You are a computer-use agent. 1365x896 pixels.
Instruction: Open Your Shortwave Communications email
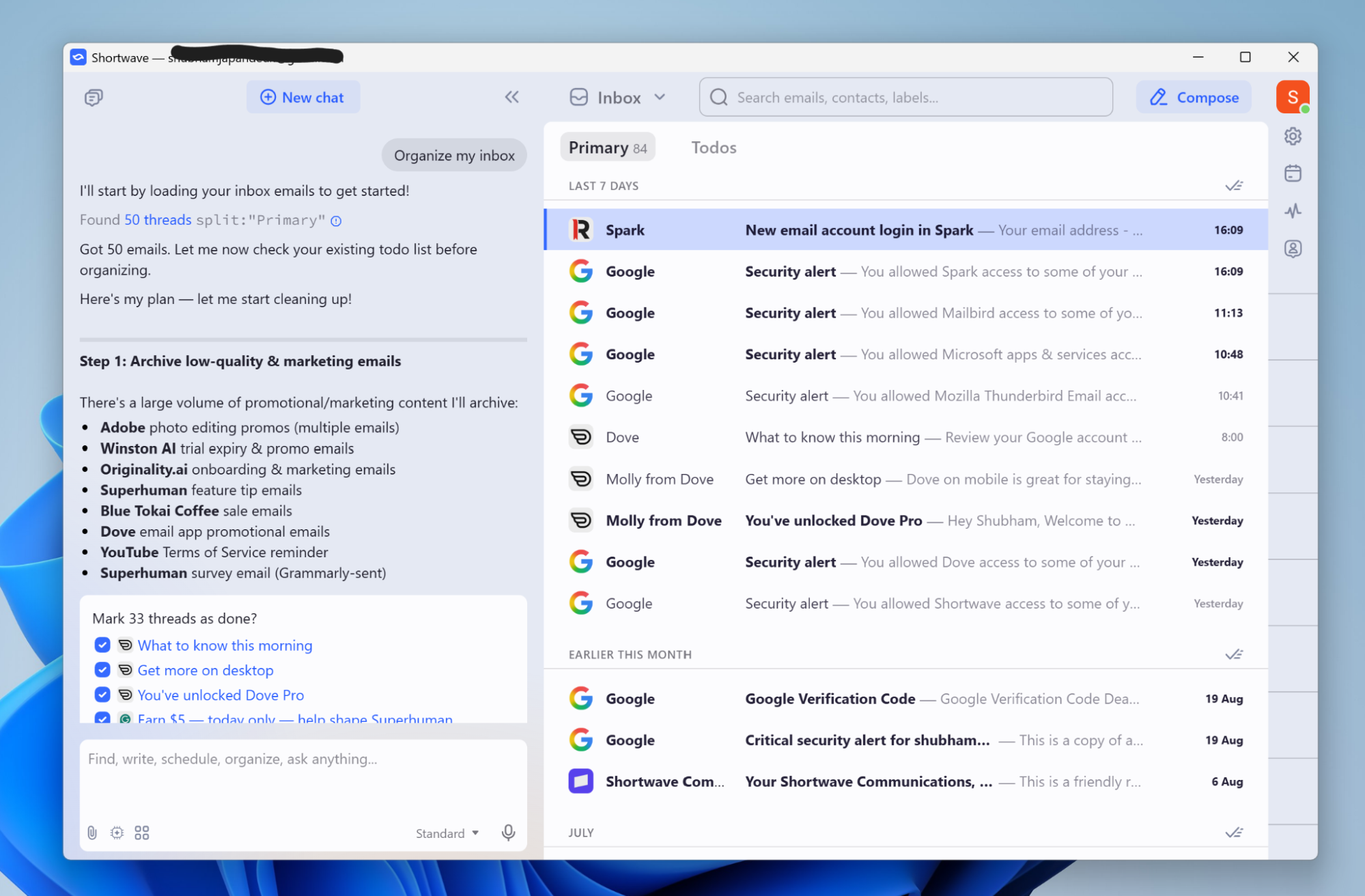(x=905, y=781)
